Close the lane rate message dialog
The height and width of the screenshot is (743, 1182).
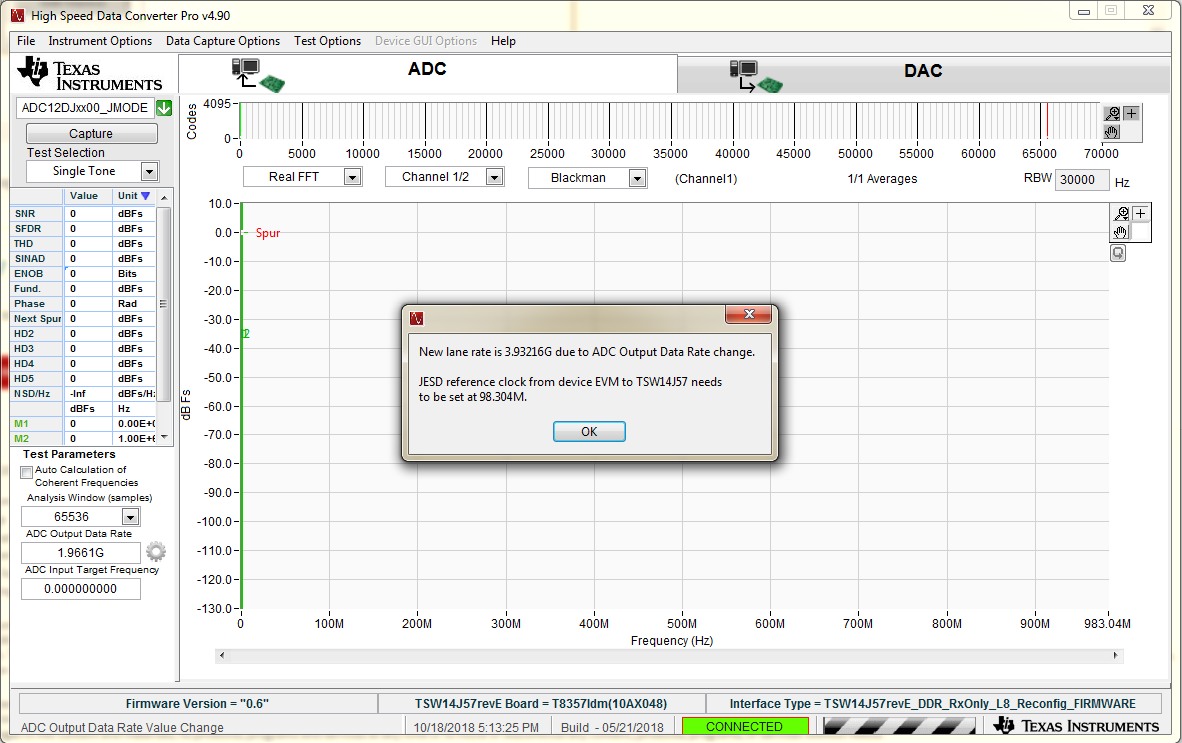click(749, 314)
